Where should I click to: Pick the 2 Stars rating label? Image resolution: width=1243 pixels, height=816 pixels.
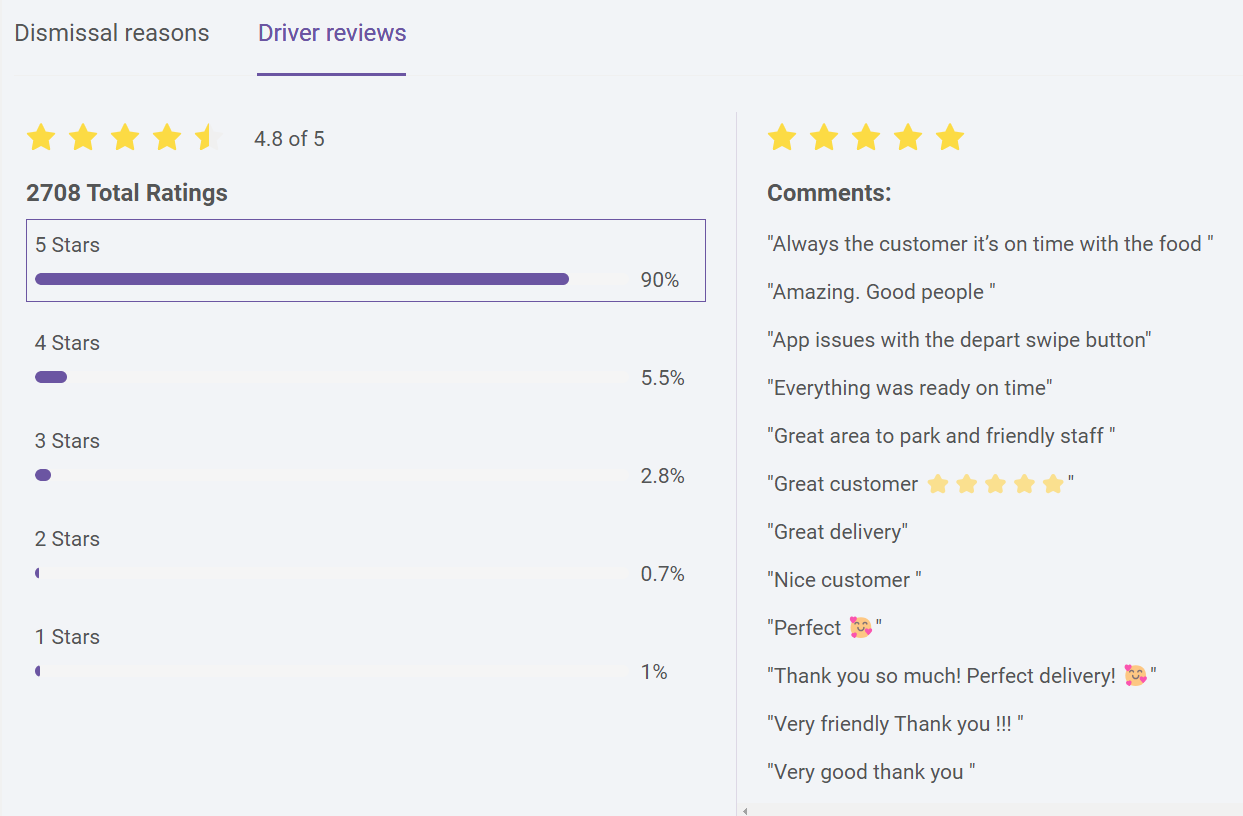(x=67, y=539)
